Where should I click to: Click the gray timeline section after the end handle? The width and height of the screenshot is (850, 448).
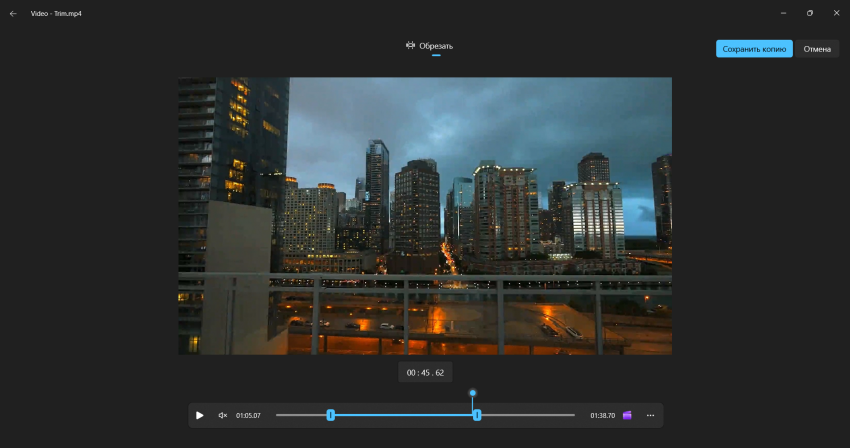click(528, 415)
